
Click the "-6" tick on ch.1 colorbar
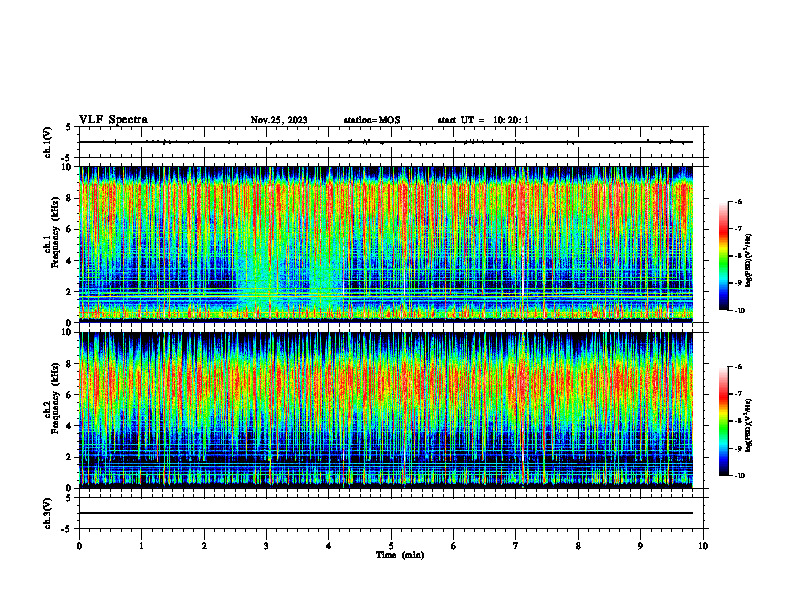tap(739, 201)
